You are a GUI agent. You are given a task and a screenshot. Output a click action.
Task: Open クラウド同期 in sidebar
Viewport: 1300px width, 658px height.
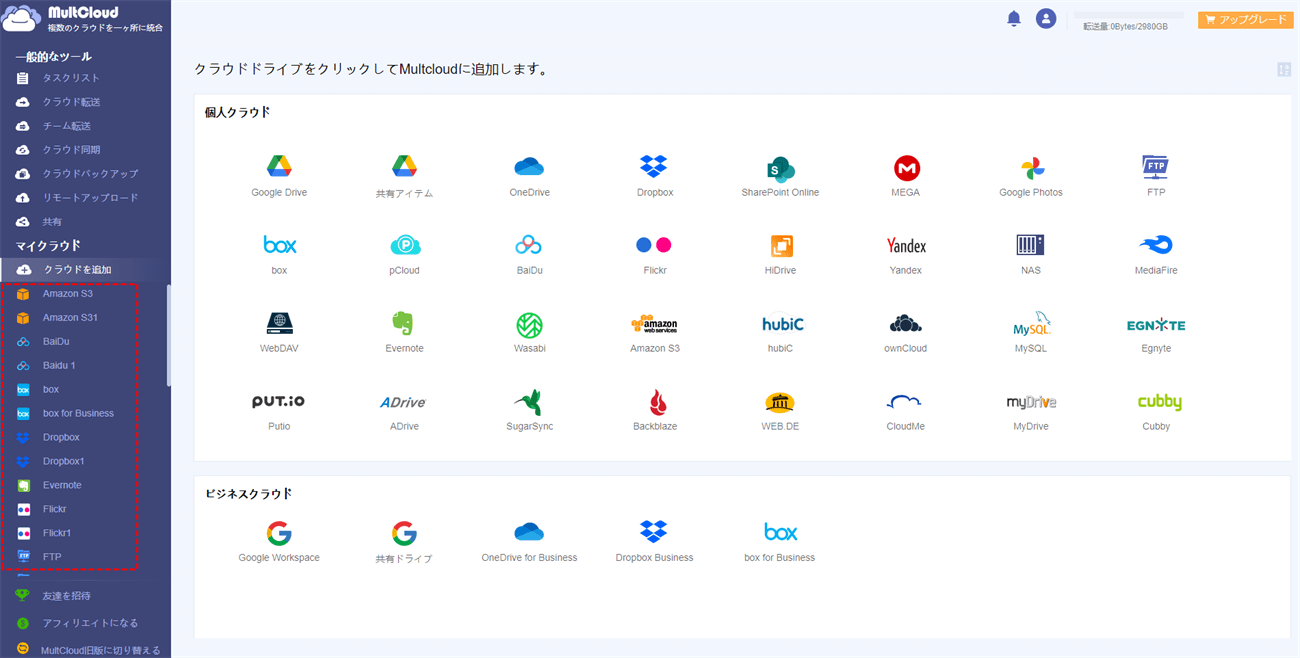71,150
